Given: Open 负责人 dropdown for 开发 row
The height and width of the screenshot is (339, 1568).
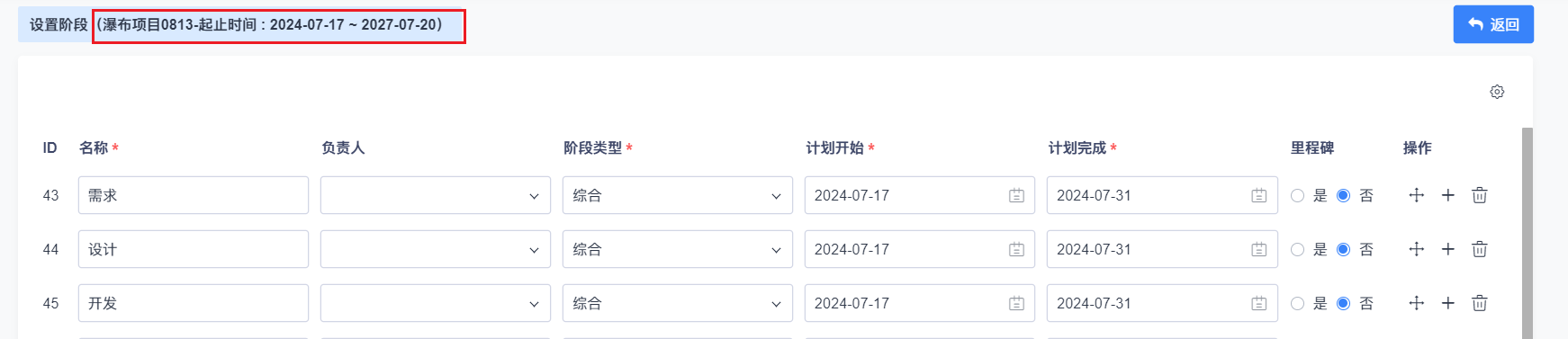Looking at the screenshot, I should 436,303.
